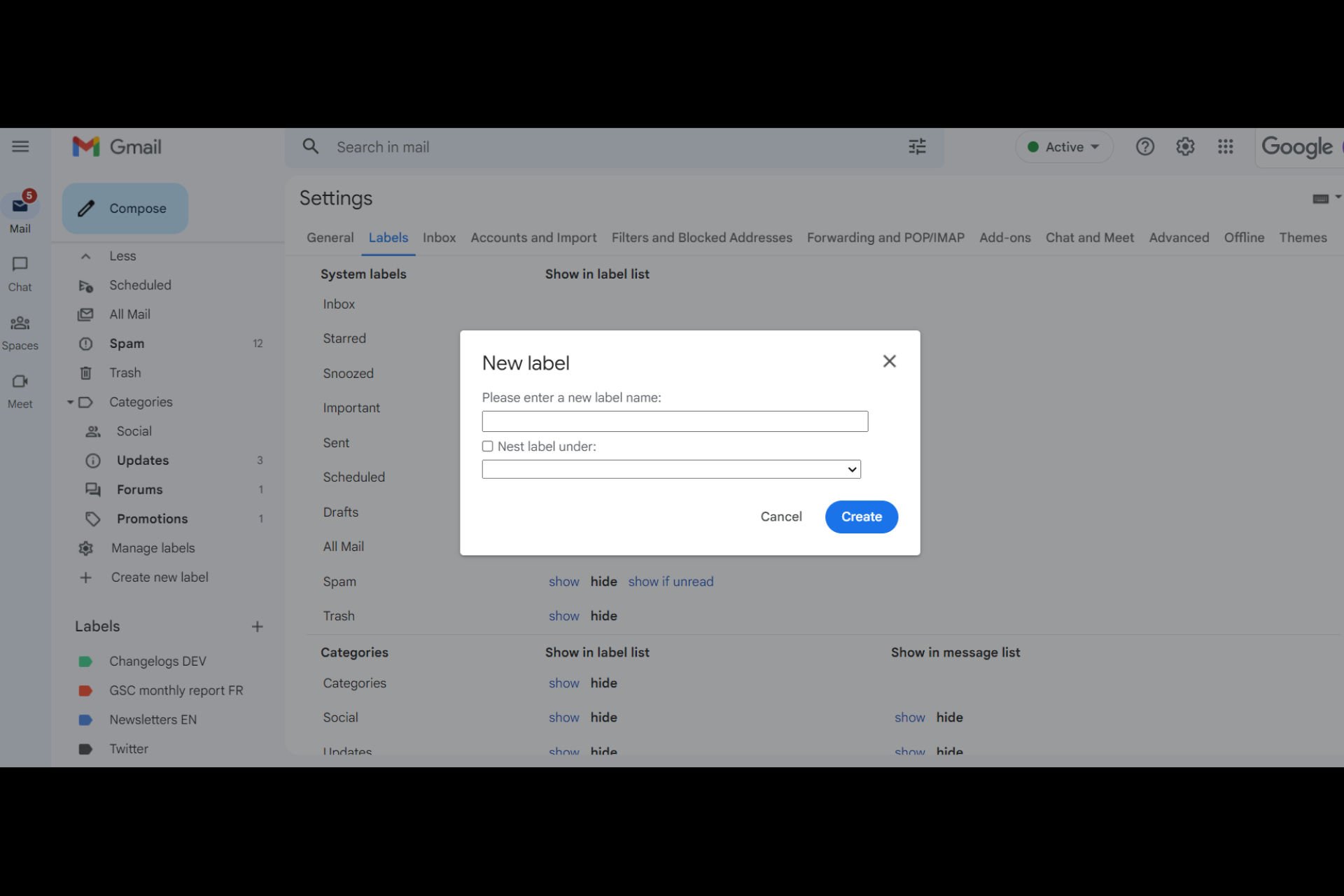Focus the new label name field

pyautogui.click(x=675, y=421)
